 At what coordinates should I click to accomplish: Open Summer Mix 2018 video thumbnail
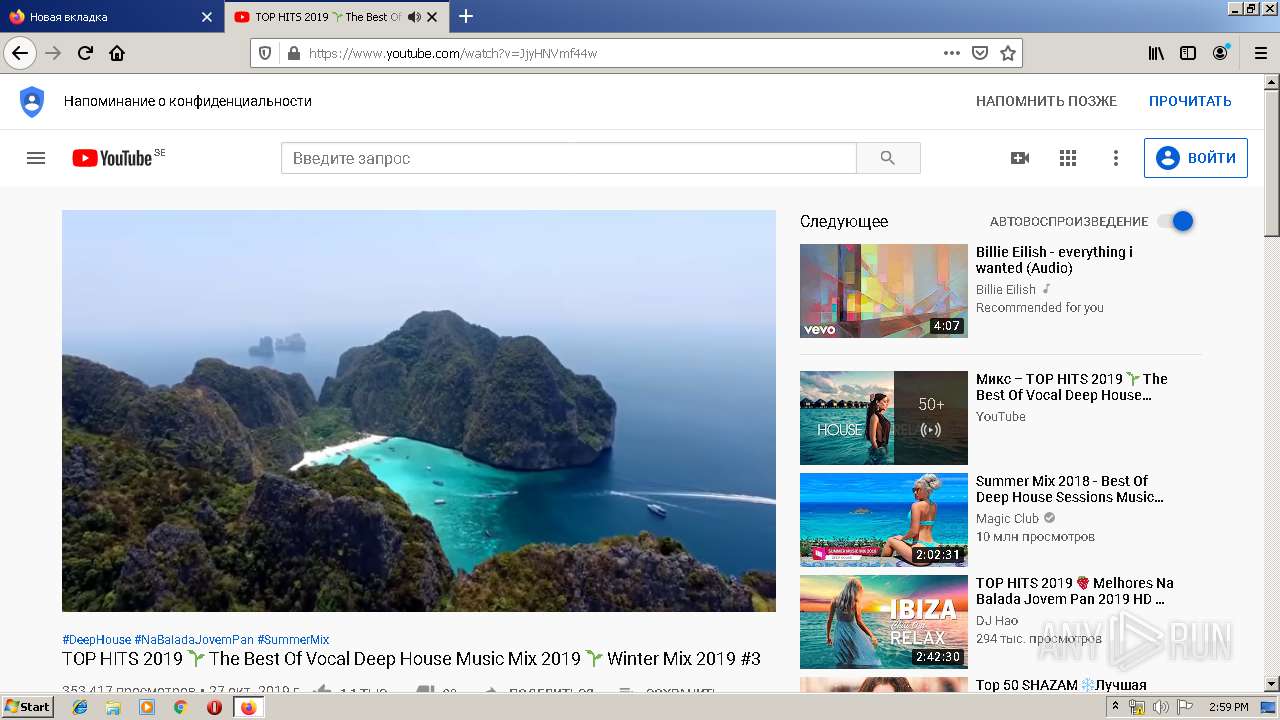coord(884,520)
